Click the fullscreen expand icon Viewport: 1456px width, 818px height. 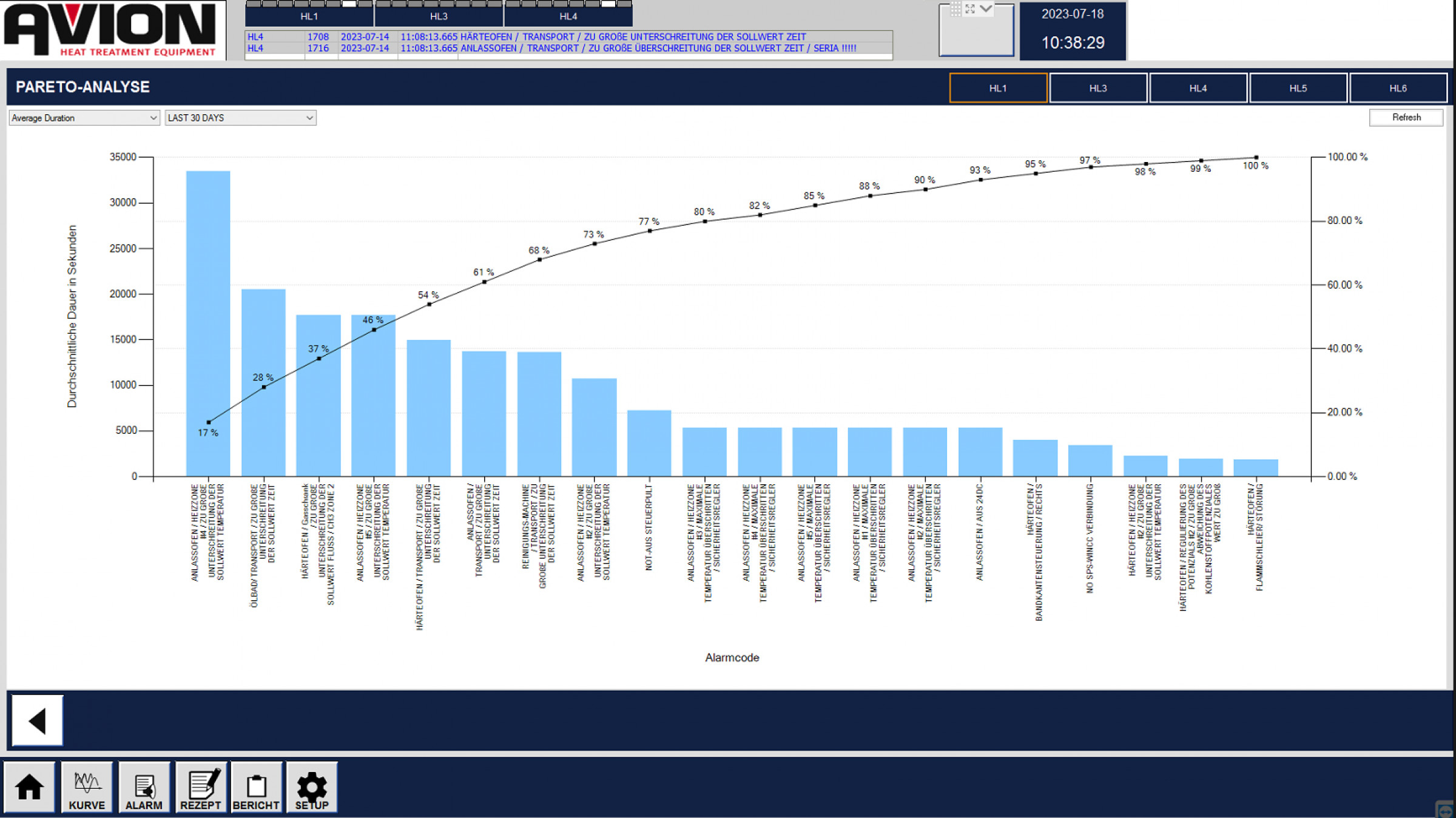(x=970, y=9)
